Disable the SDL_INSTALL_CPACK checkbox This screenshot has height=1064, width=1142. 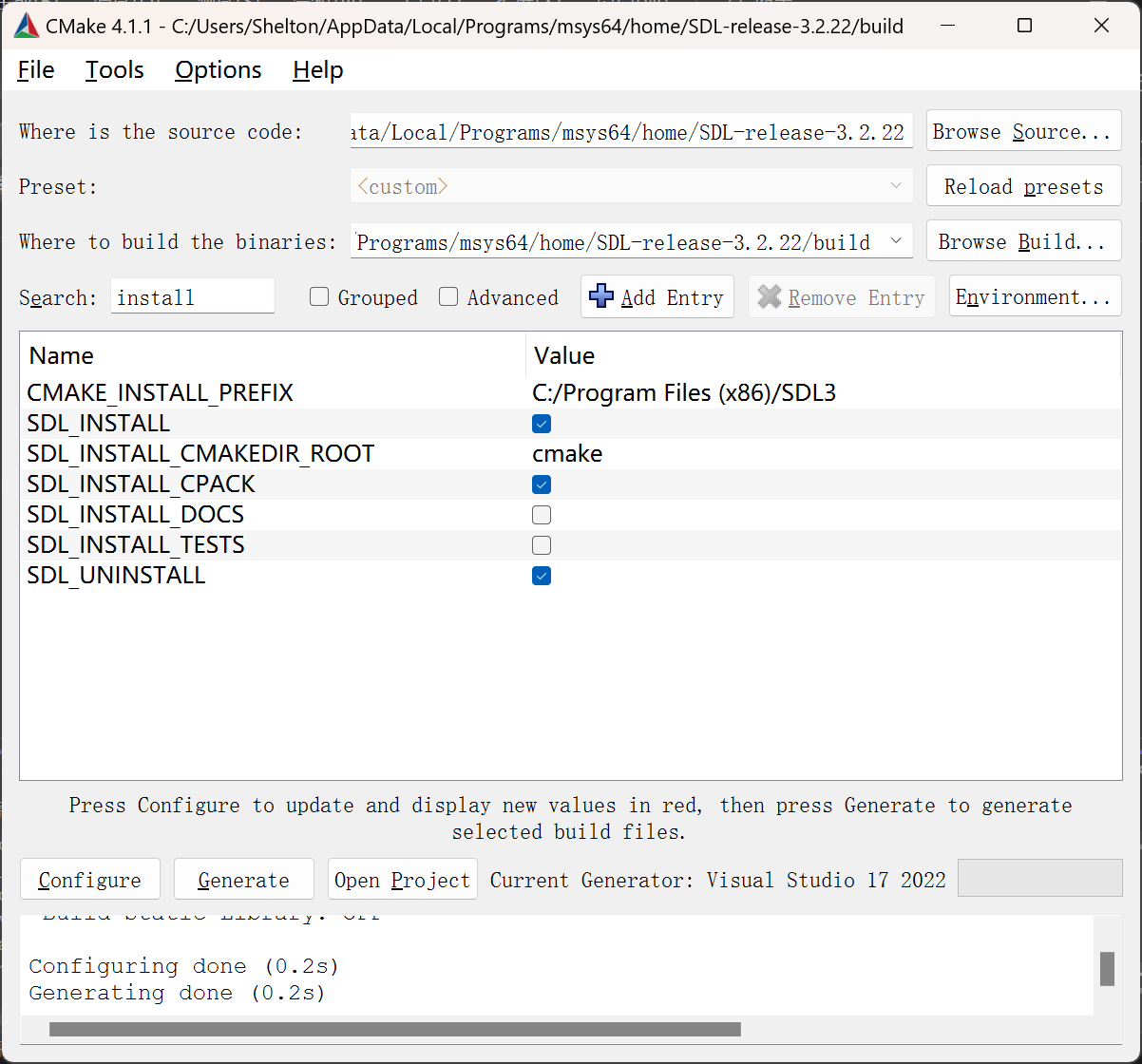pyautogui.click(x=542, y=484)
